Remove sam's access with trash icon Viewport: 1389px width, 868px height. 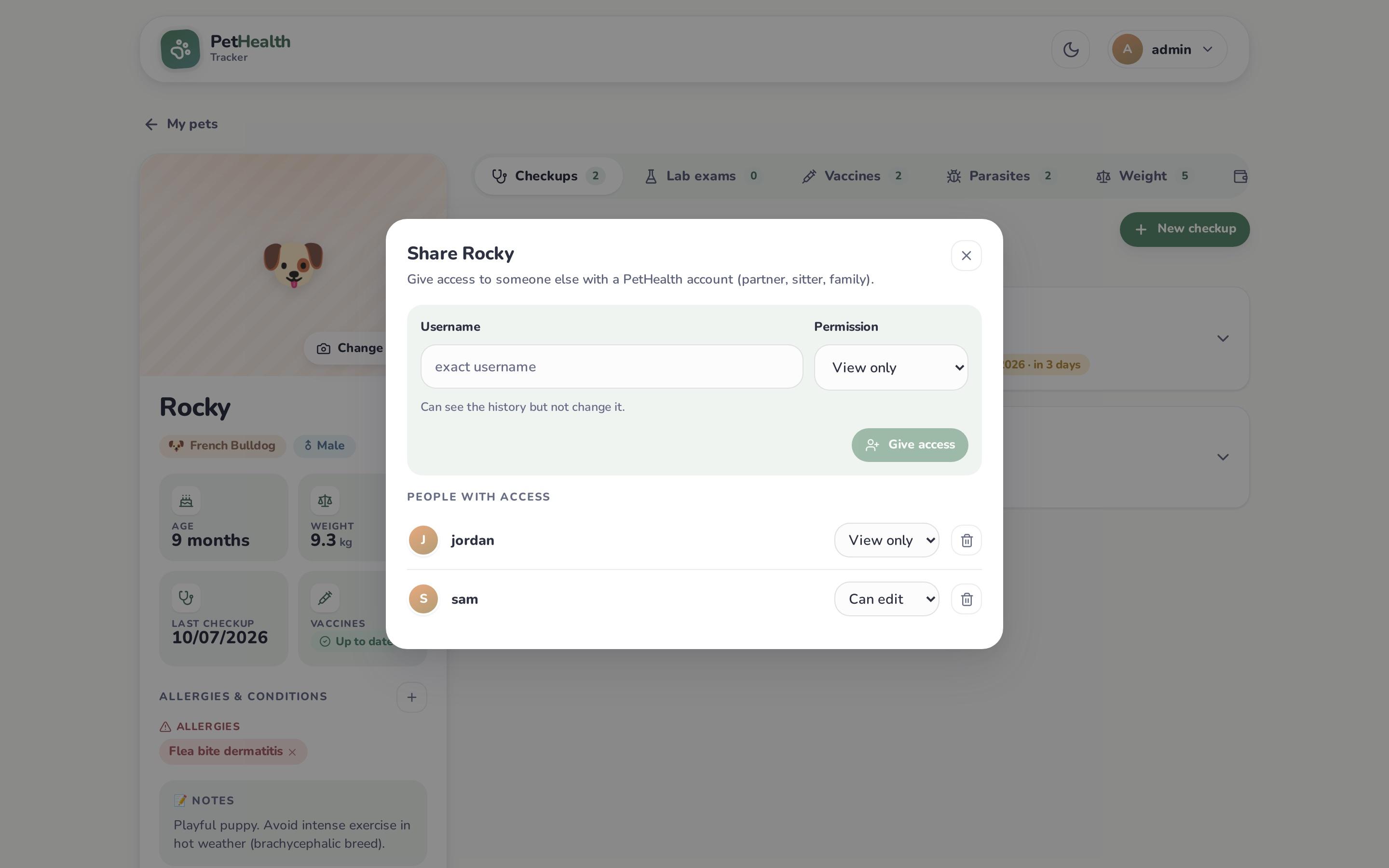[967, 599]
